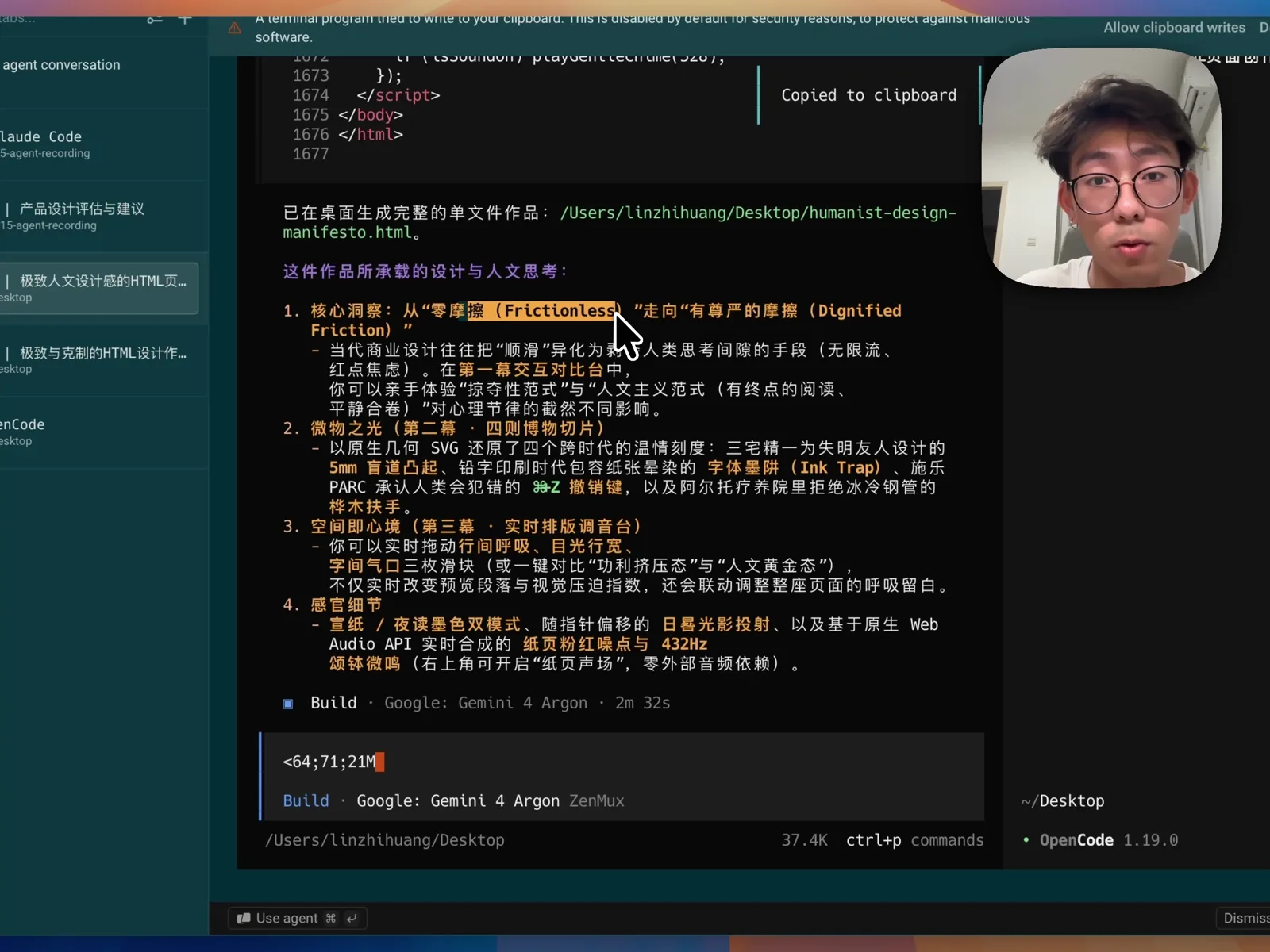Click the prompt input field
The width and height of the screenshot is (1270, 952).
(623, 762)
